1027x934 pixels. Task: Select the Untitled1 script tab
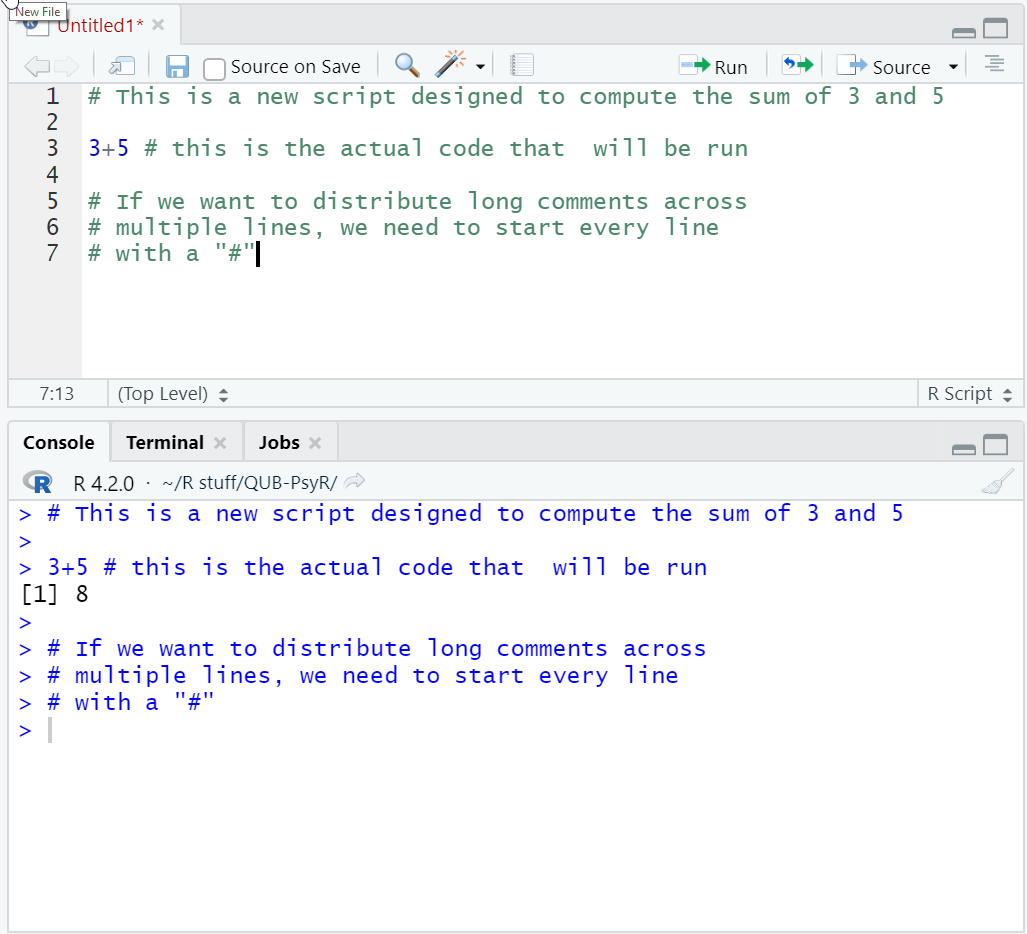[100, 26]
